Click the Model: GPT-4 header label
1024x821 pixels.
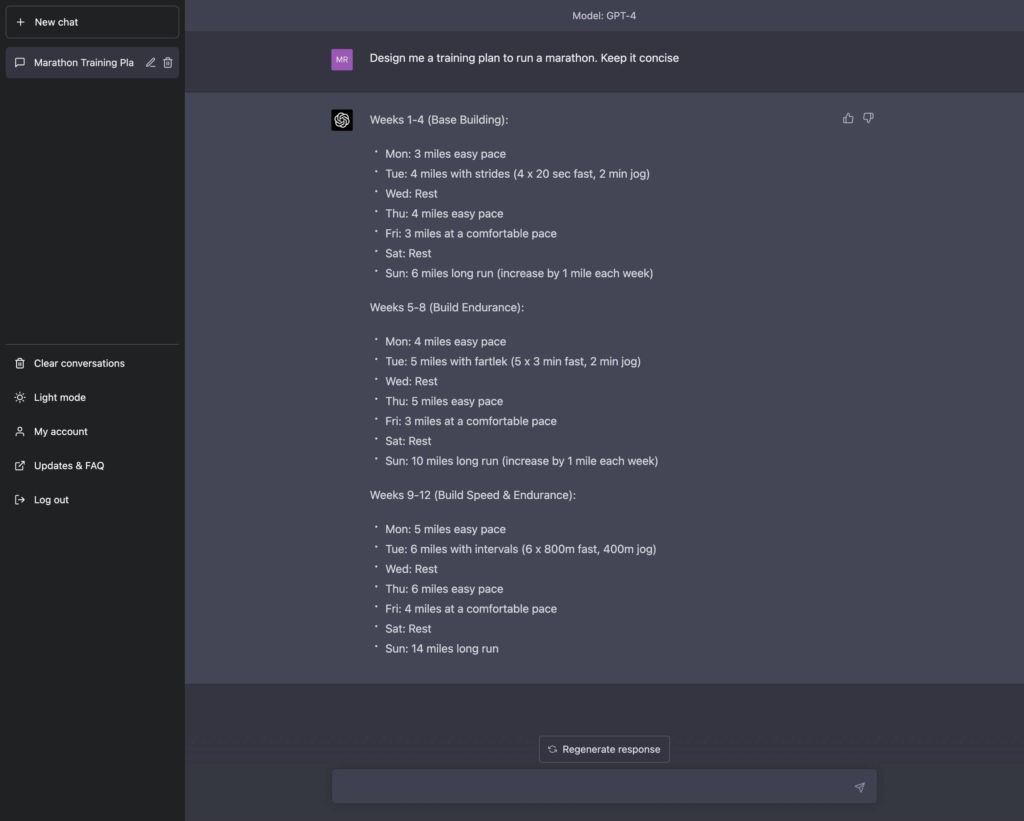[603, 15]
